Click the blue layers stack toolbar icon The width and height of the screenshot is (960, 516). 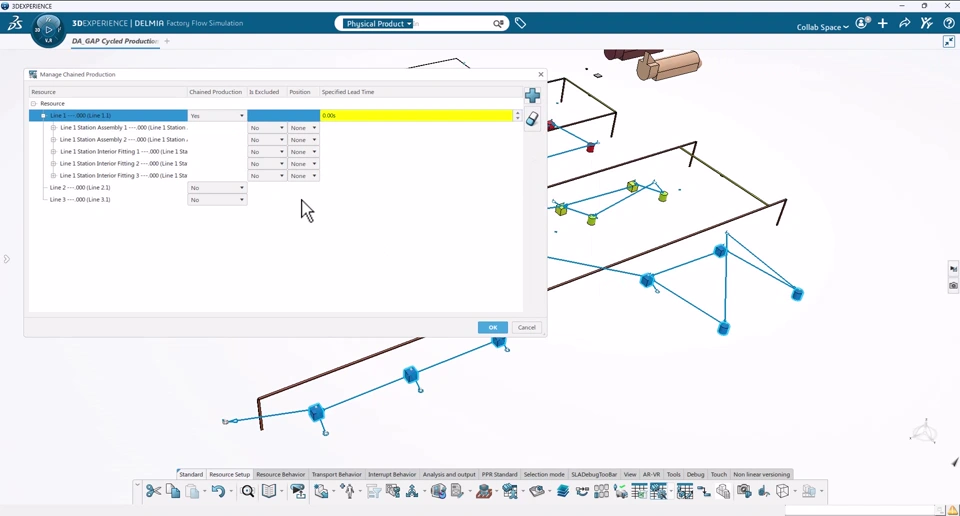pyautogui.click(x=563, y=491)
